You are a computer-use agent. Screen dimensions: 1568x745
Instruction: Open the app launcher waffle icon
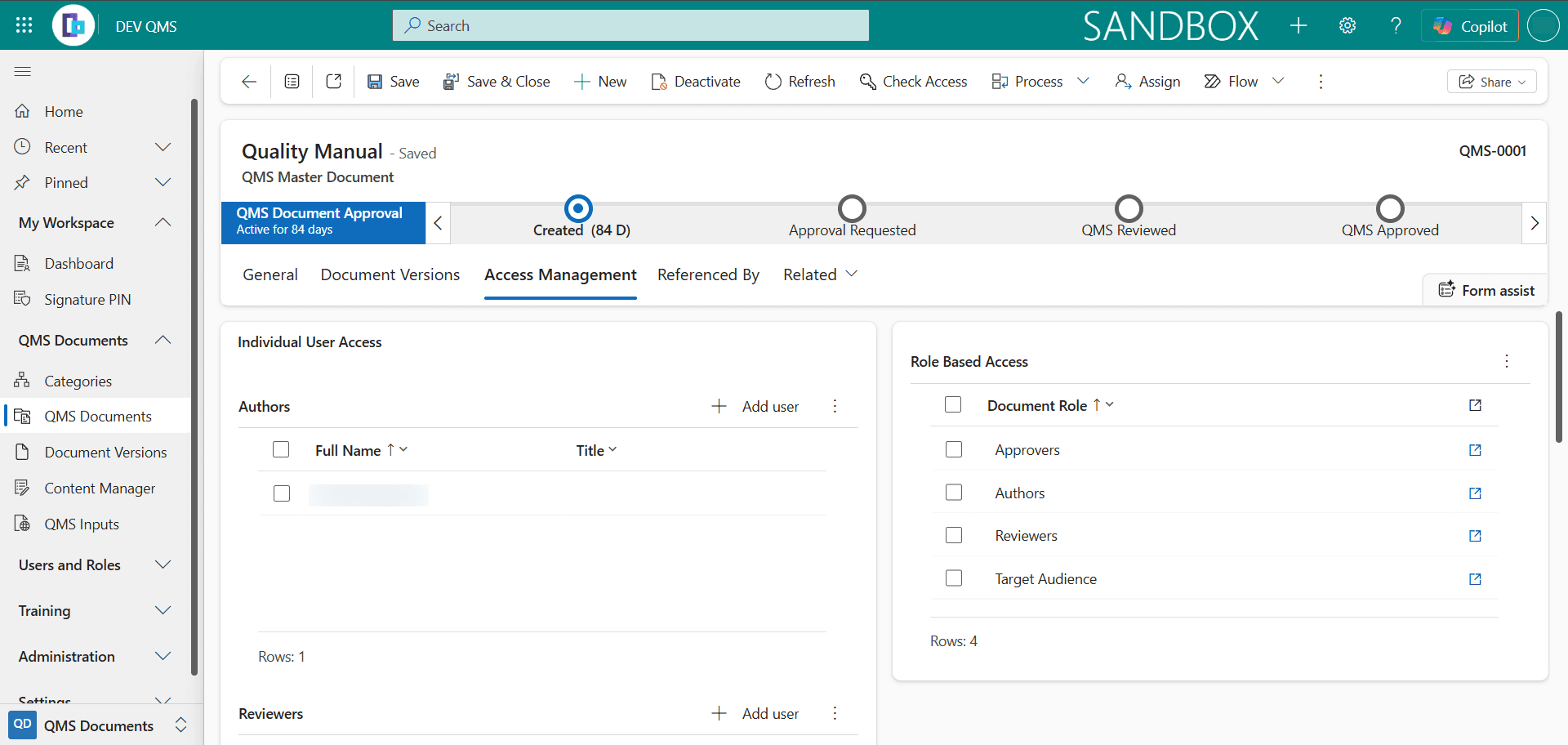pyautogui.click(x=24, y=25)
